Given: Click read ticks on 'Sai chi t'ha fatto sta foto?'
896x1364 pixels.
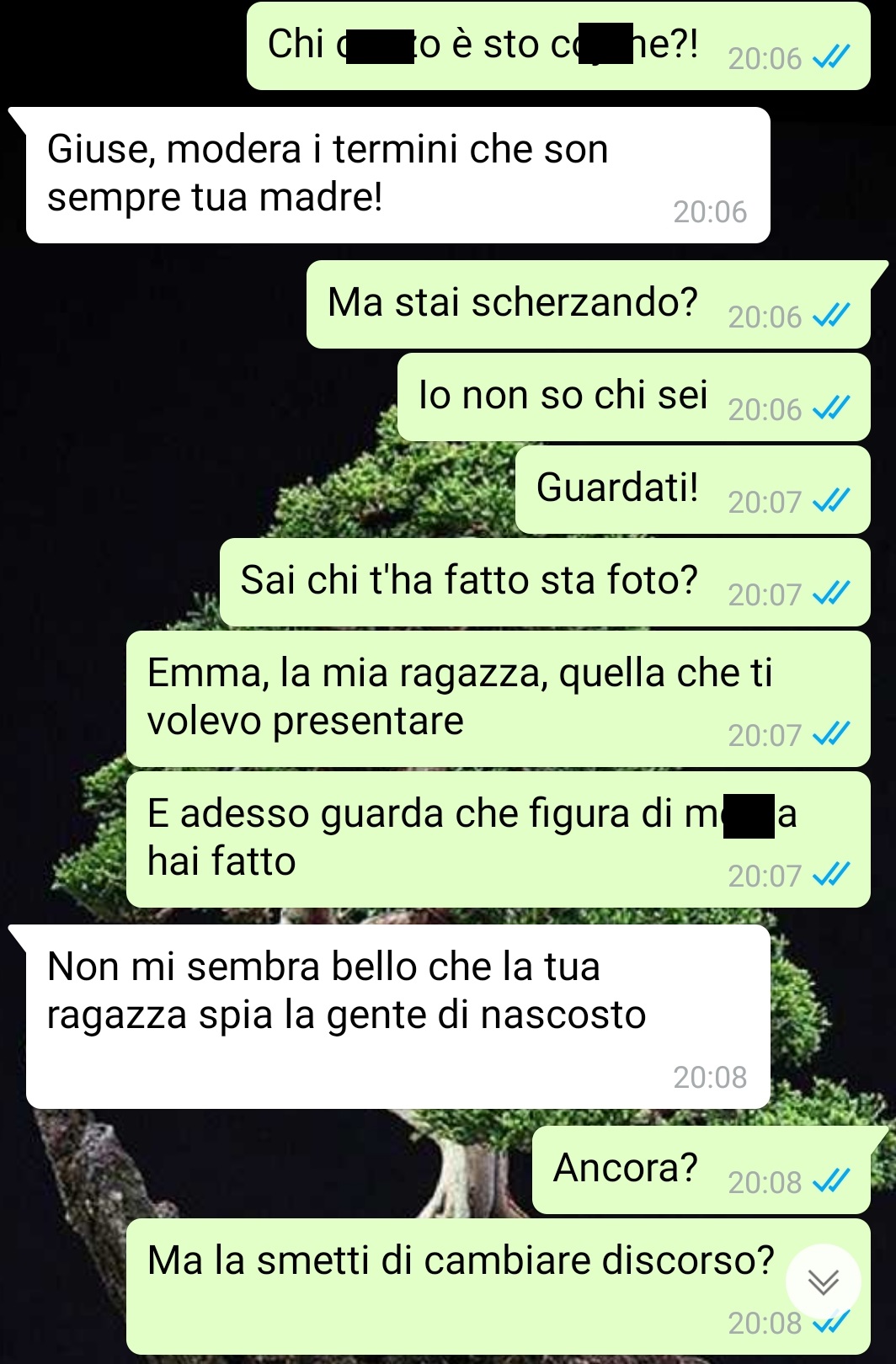Looking at the screenshot, I should [x=831, y=594].
